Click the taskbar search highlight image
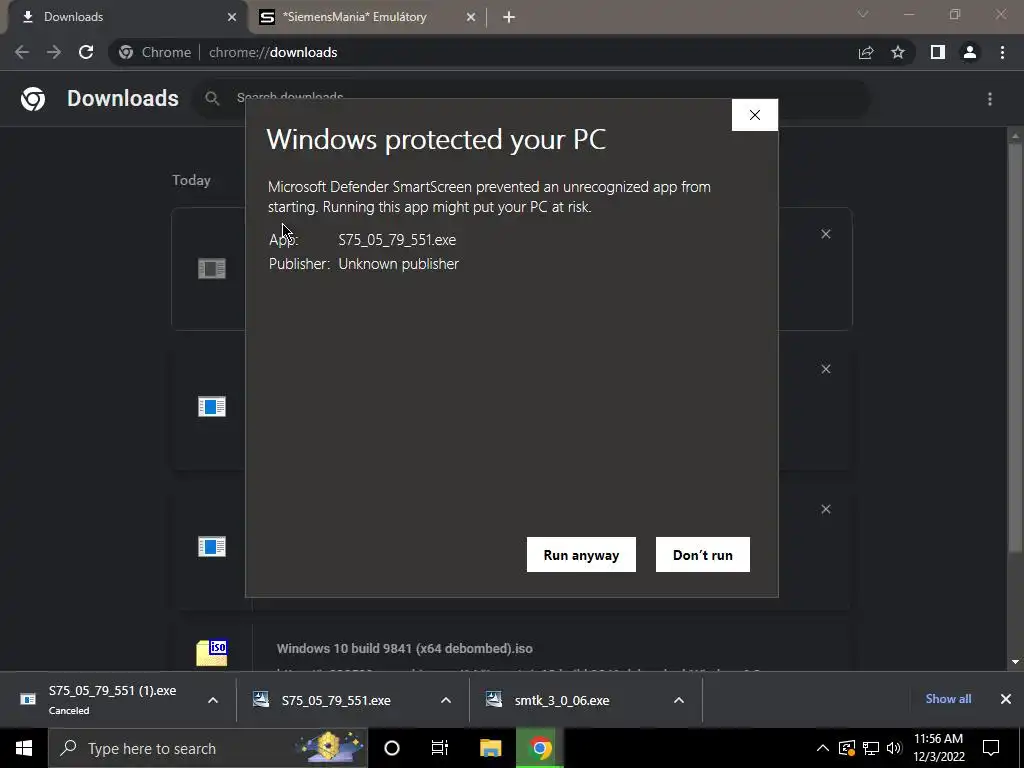This screenshot has width=1024, height=768. point(330,748)
